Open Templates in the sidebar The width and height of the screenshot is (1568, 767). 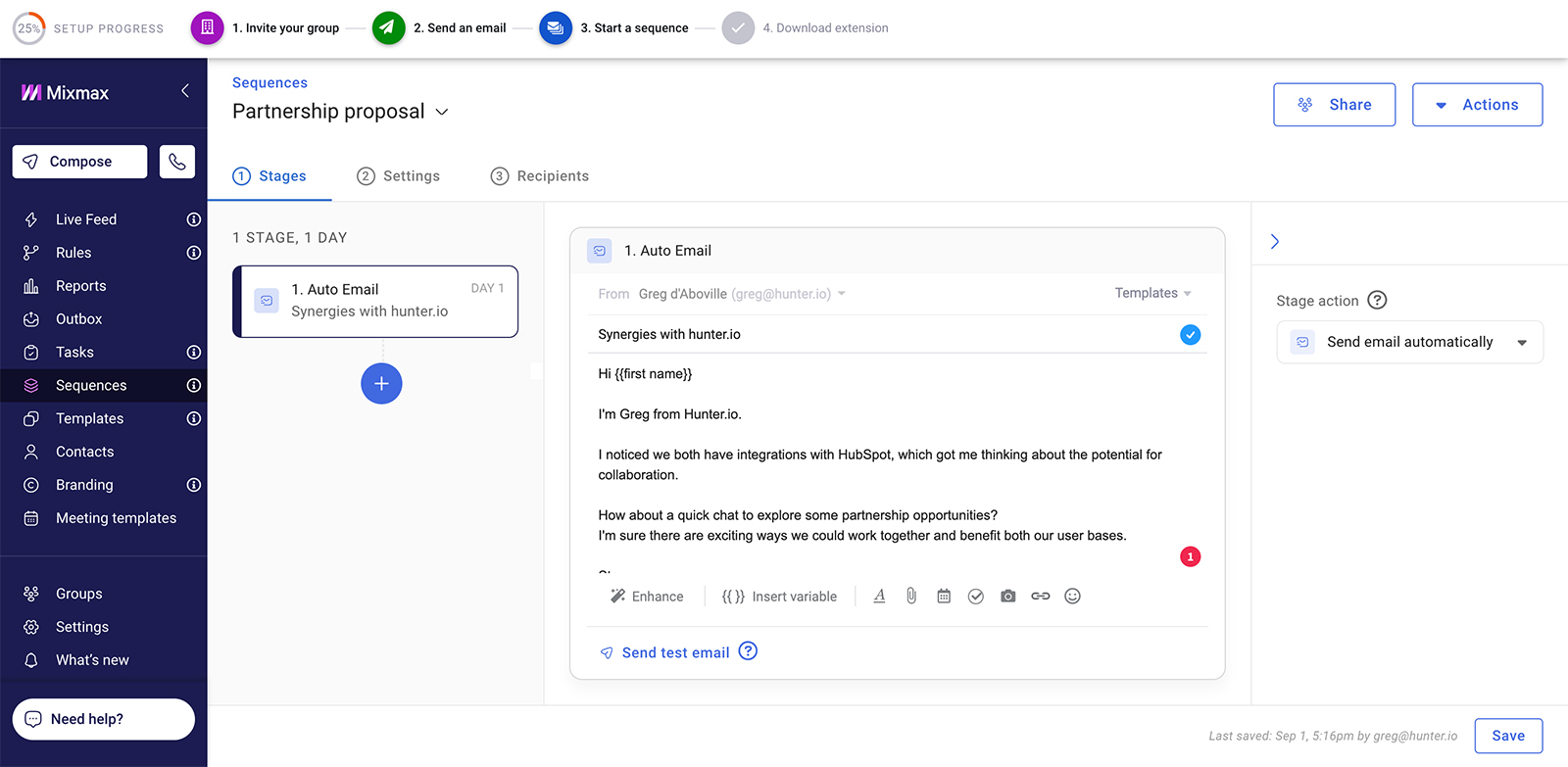89,418
